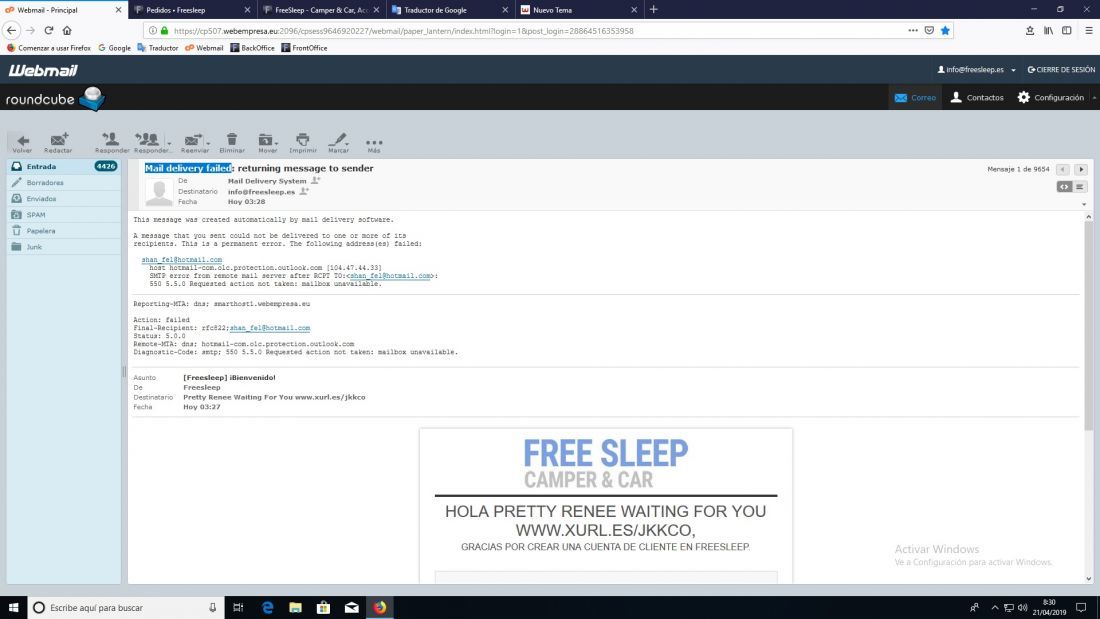This screenshot has height=619, width=1100.
Task: Go back with the Volver button
Action: [x=22, y=143]
